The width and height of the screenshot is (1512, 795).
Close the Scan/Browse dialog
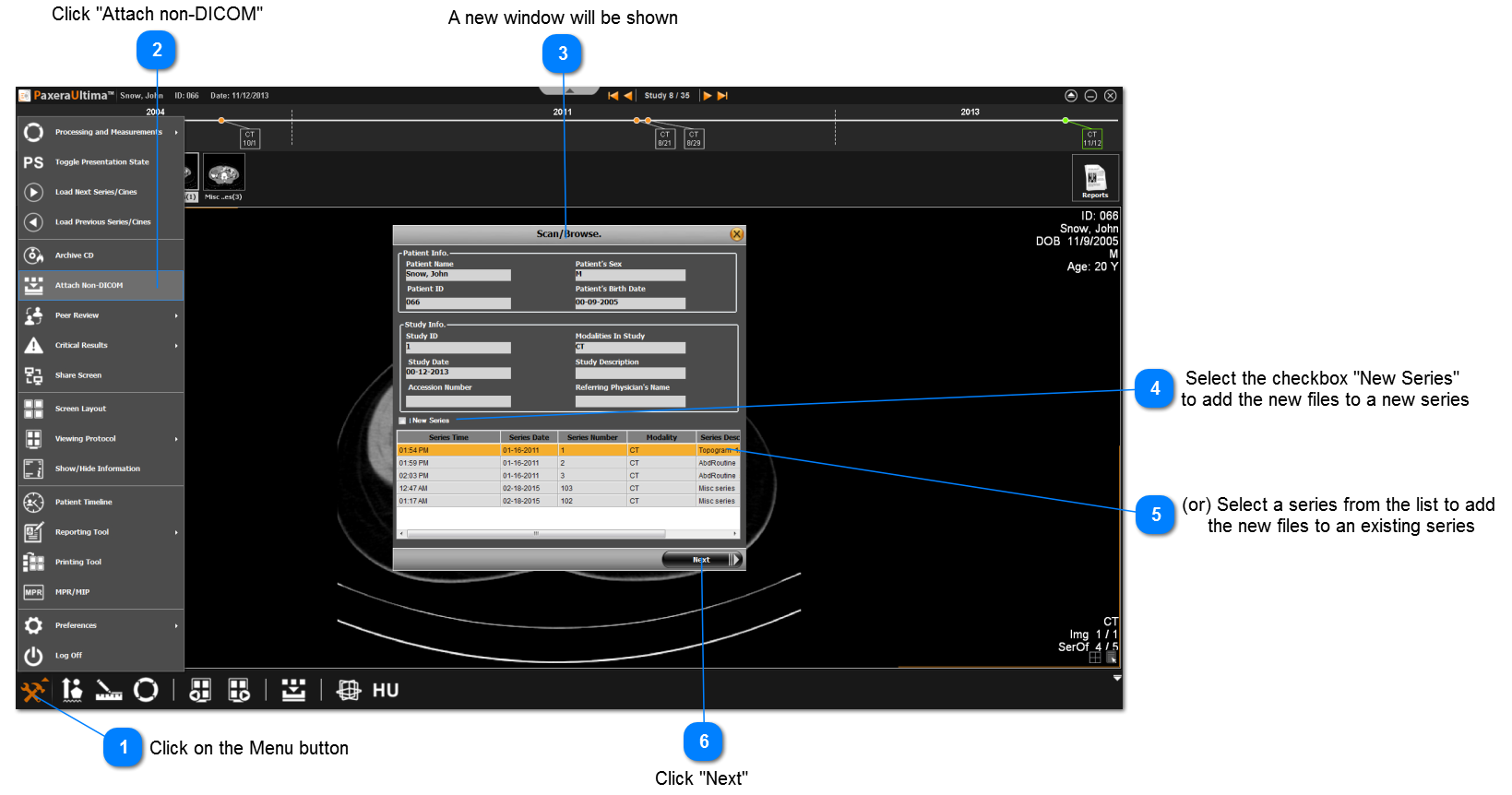pos(736,234)
